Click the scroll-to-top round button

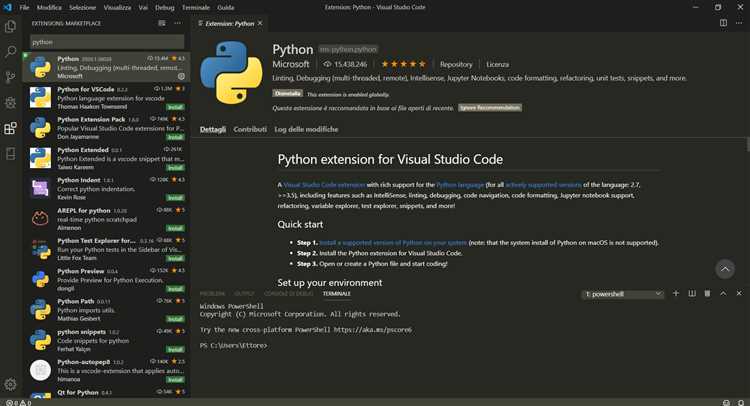click(725, 269)
